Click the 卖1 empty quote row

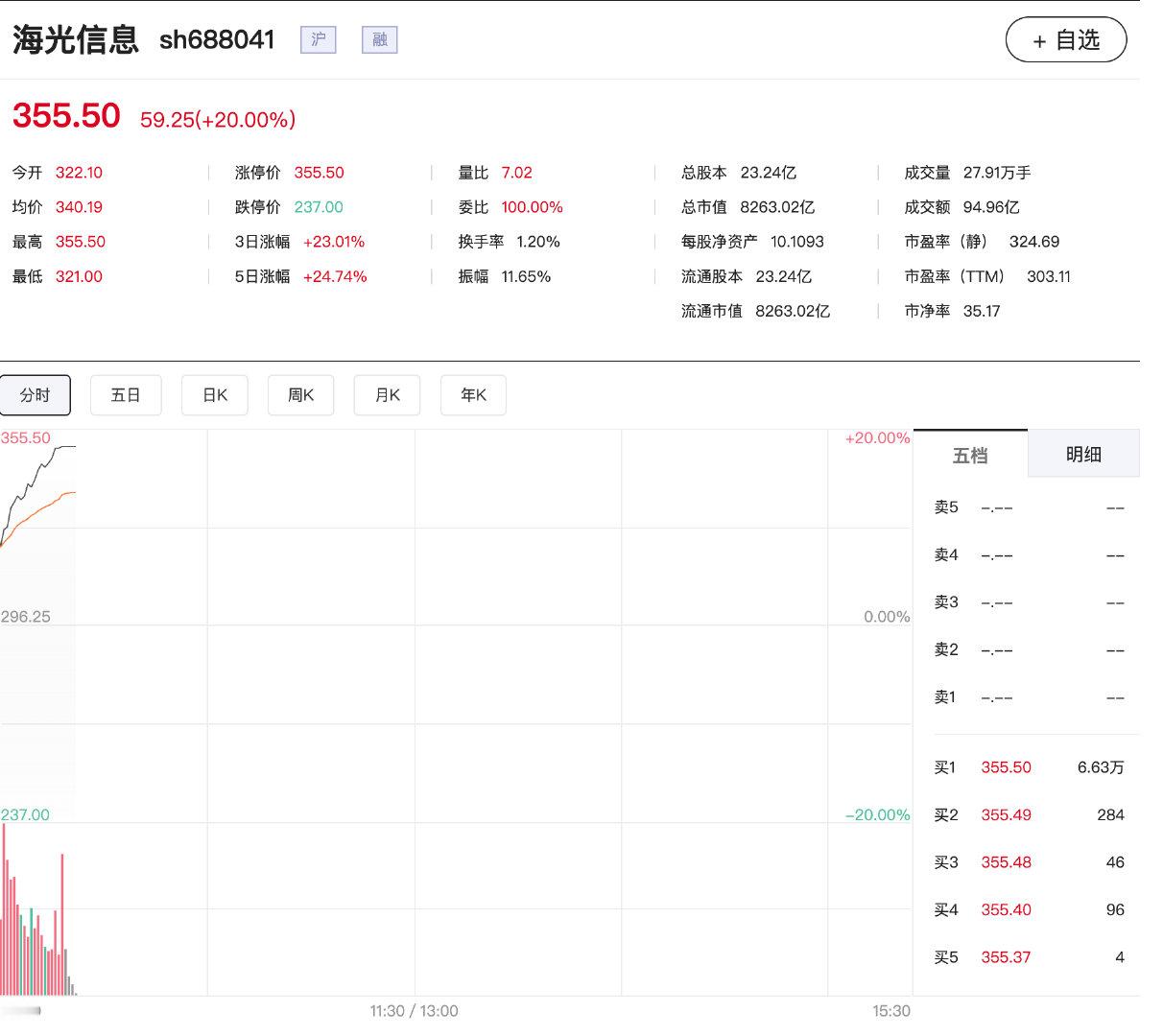[1029, 697]
